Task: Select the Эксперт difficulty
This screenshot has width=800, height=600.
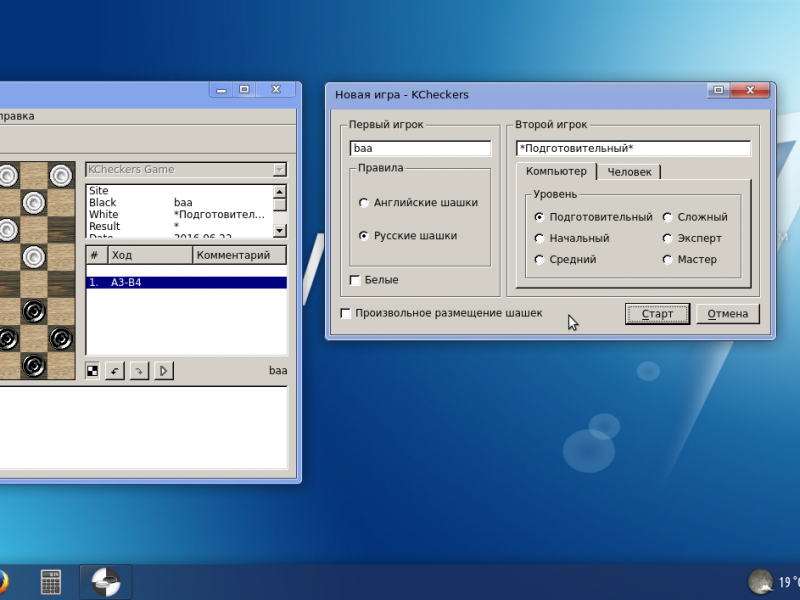Action: (x=692, y=238)
